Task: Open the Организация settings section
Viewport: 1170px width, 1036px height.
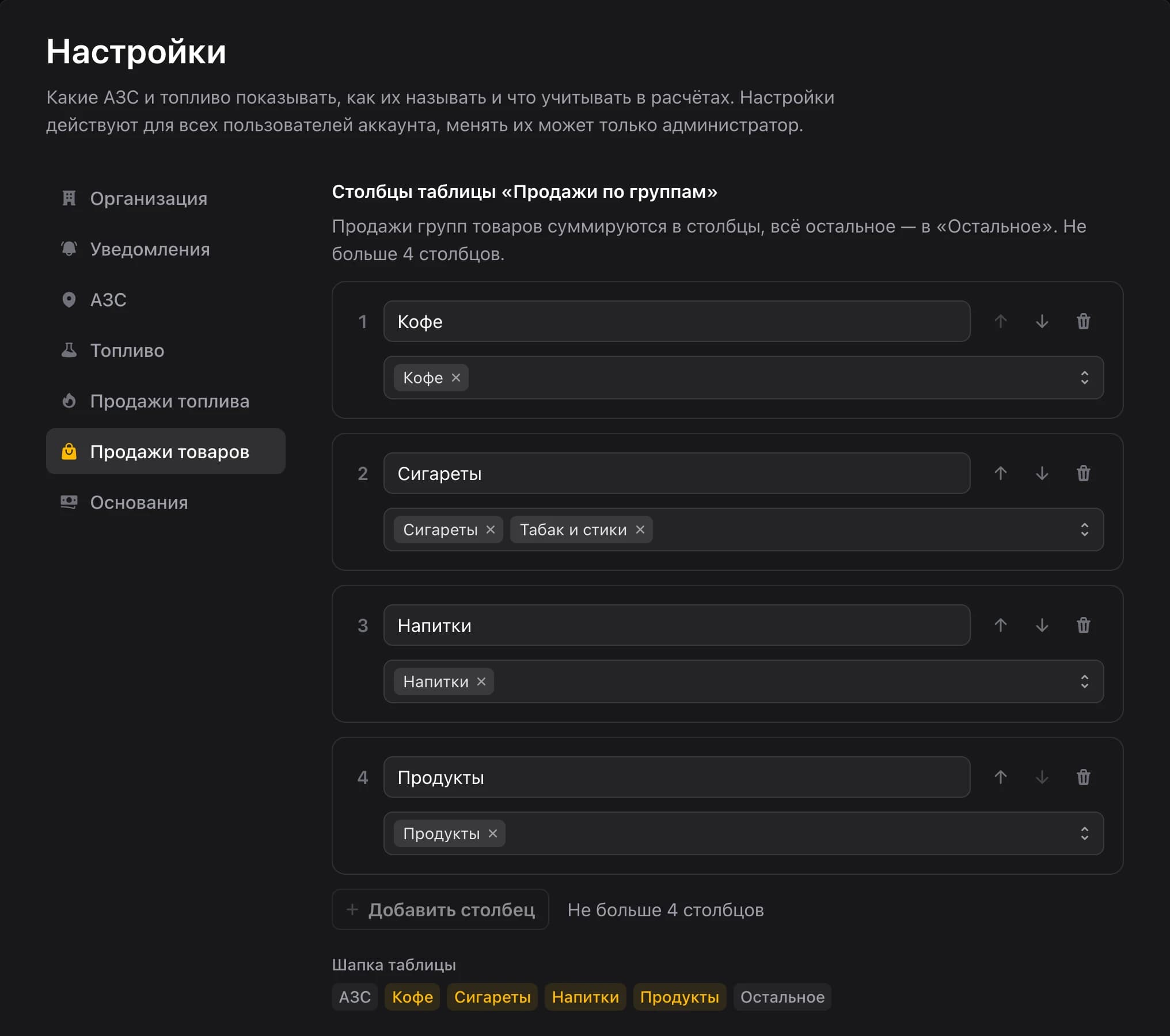Action: tap(166, 198)
